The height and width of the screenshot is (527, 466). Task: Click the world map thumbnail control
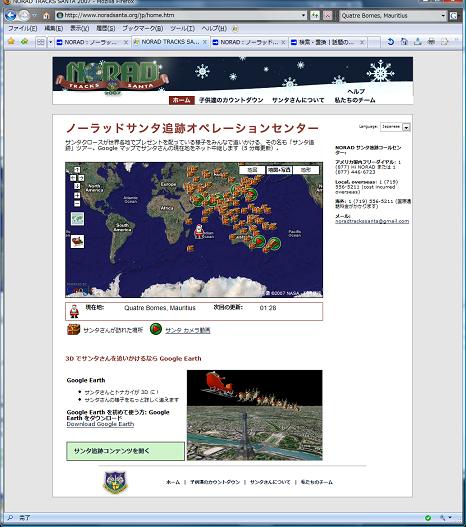77,219
